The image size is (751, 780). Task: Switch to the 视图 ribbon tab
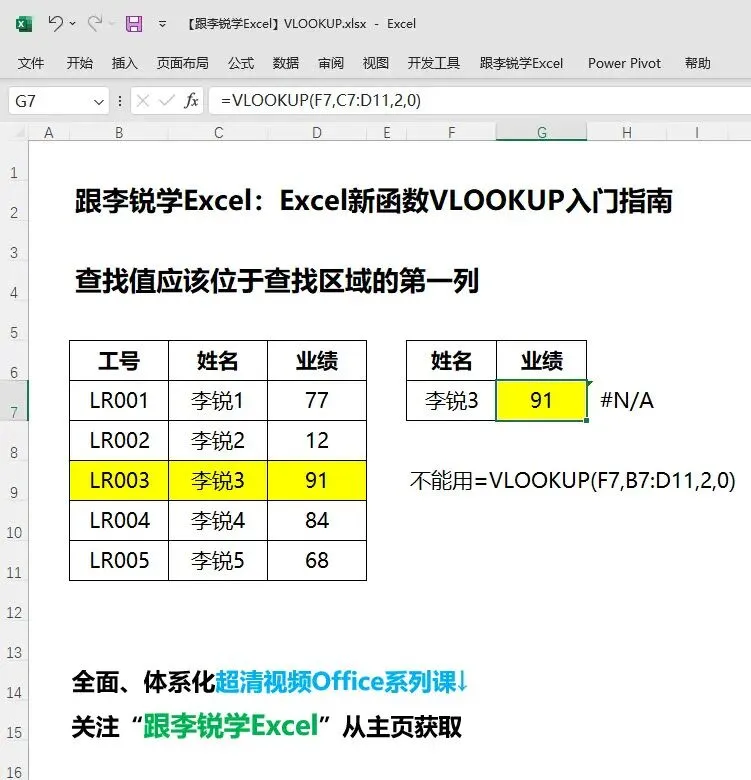tap(376, 63)
